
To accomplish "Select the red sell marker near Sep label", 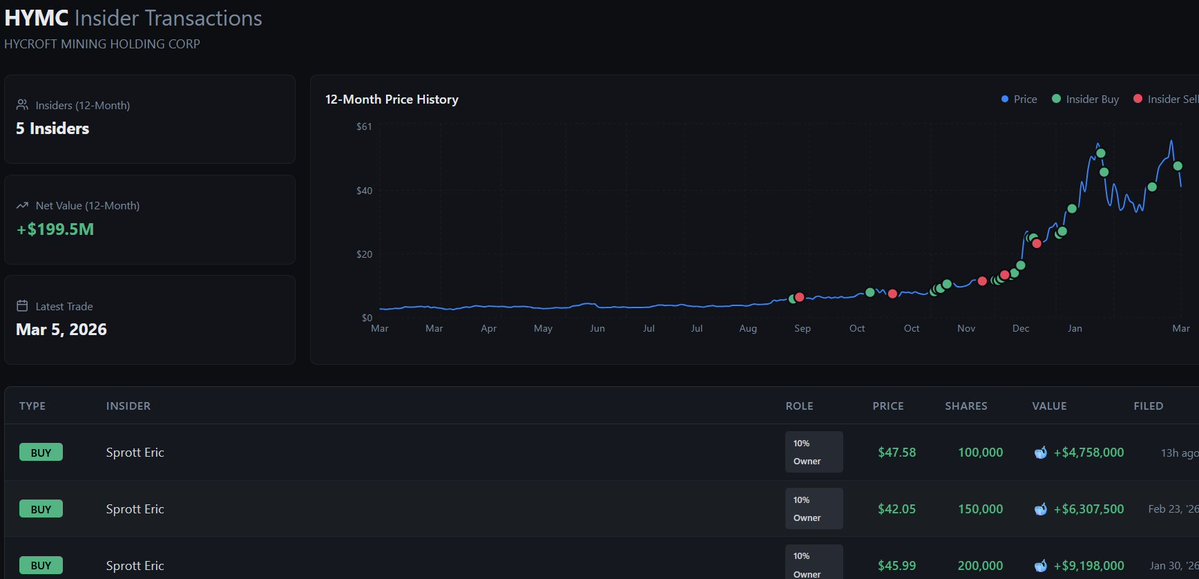I will pyautogui.click(x=800, y=297).
